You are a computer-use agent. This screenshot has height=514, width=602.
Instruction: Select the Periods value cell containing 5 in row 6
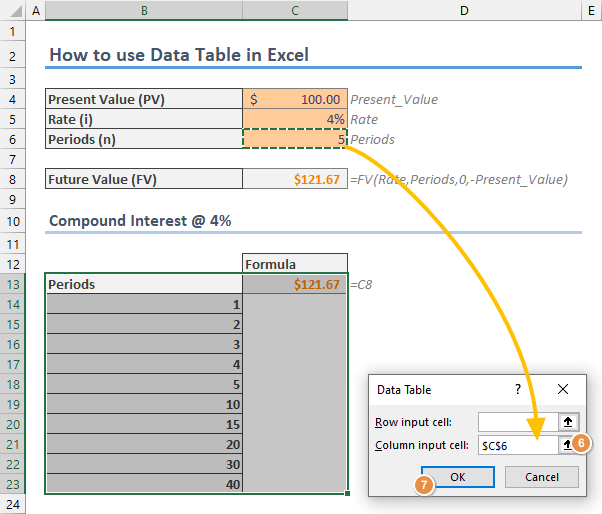(295, 139)
